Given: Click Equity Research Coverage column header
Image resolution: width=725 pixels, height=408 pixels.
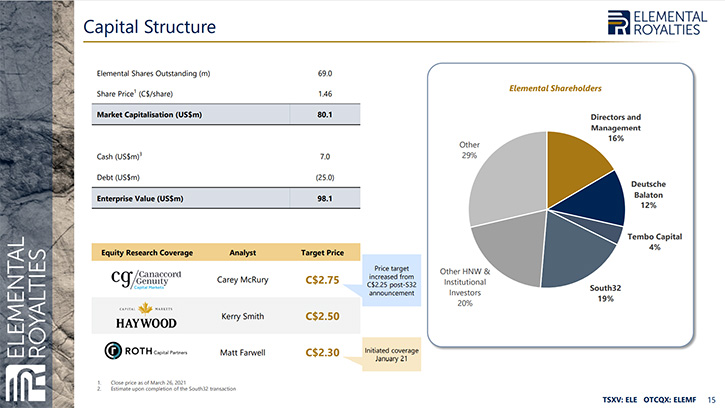Looking at the screenshot, I should [147, 253].
